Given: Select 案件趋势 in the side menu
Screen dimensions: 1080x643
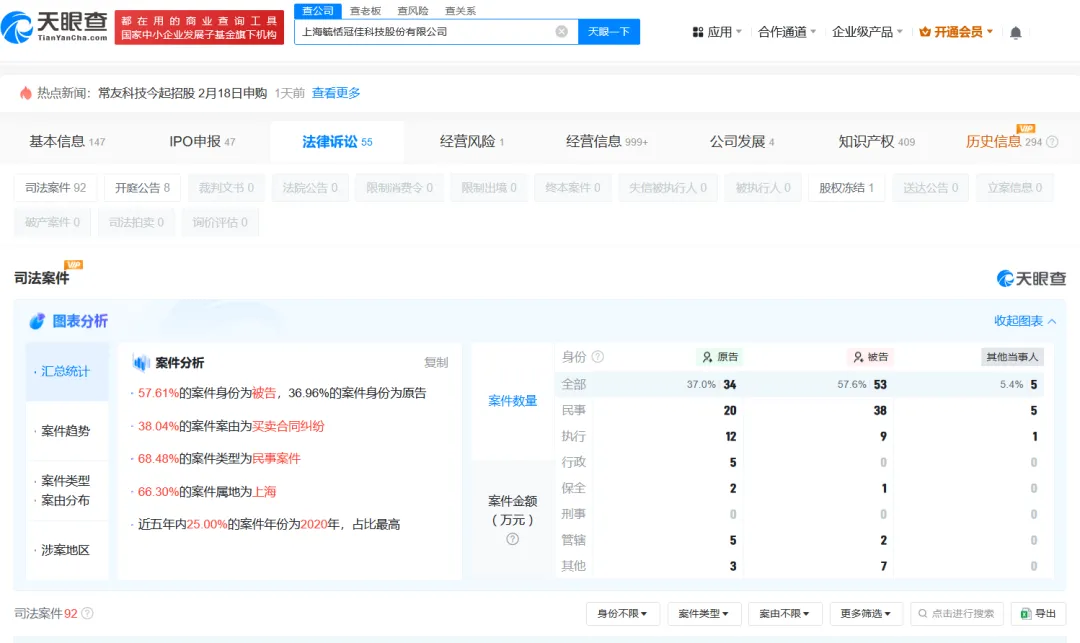Looking at the screenshot, I should tap(67, 431).
